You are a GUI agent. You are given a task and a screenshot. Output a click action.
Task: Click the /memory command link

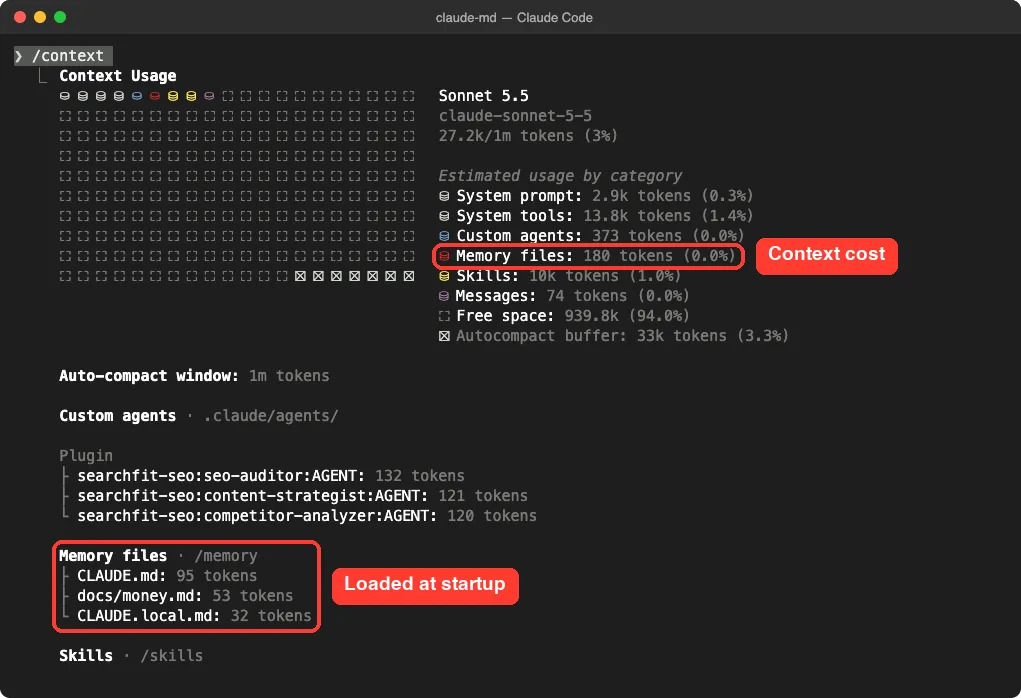pyautogui.click(x=226, y=556)
